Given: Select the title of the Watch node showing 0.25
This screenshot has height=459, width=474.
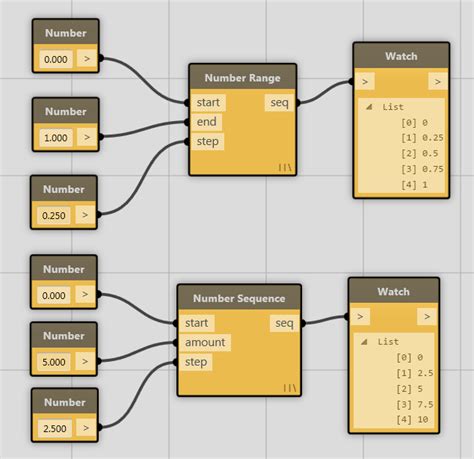Looking at the screenshot, I should pyautogui.click(x=401, y=56).
